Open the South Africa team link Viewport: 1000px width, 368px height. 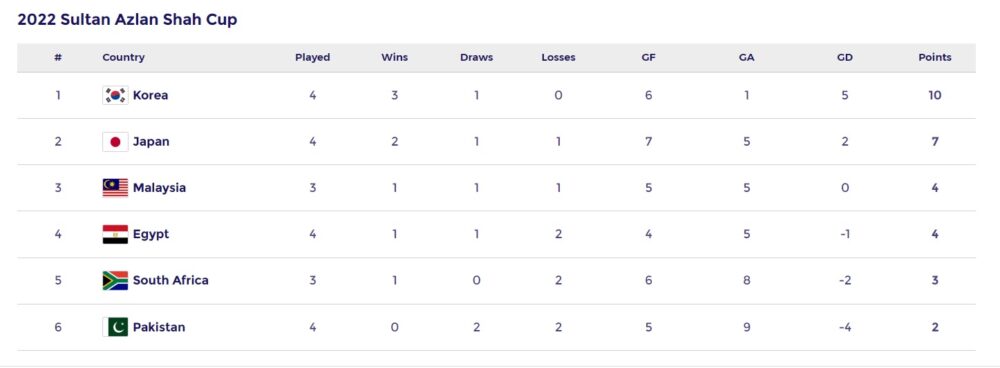(x=170, y=280)
